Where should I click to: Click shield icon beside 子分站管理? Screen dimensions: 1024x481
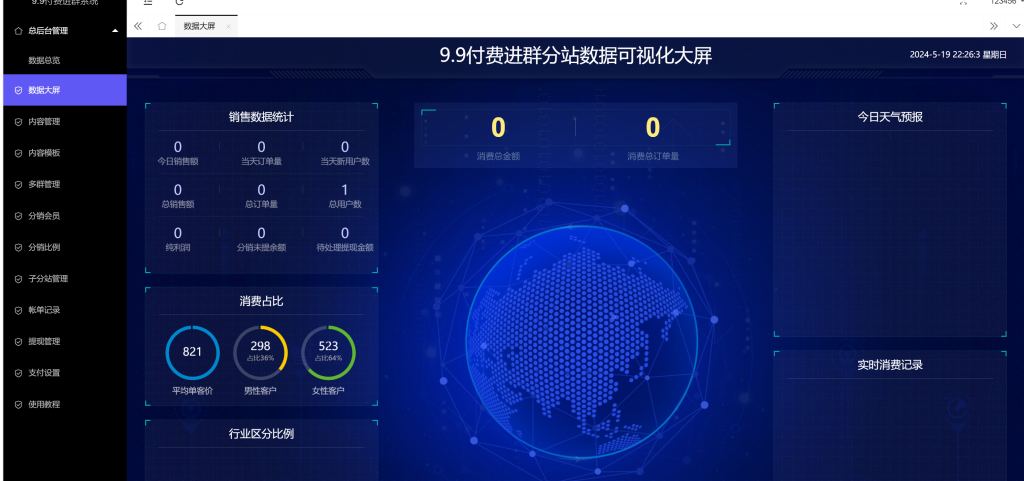tap(18, 279)
